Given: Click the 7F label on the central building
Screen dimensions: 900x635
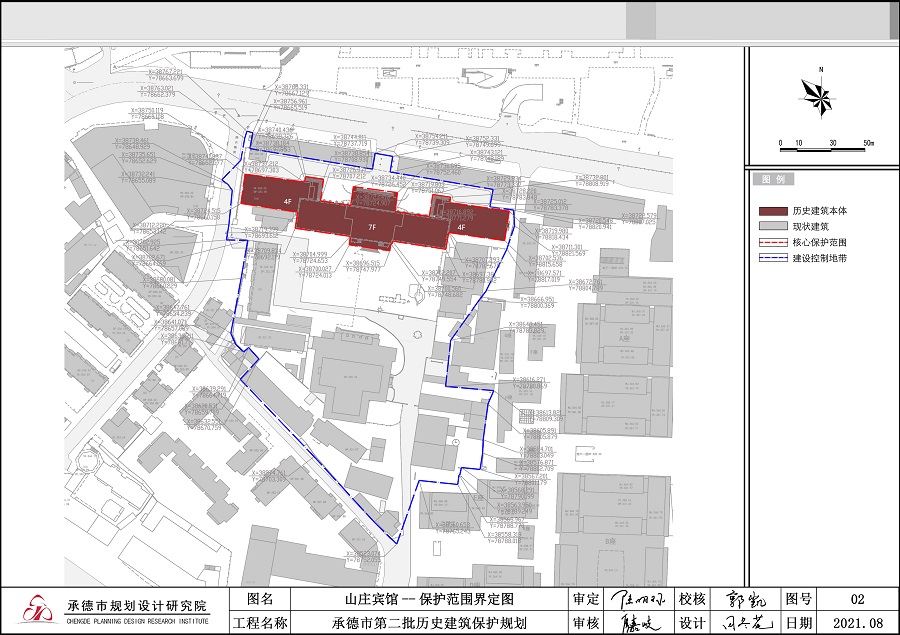Looking at the screenshot, I should 372,228.
